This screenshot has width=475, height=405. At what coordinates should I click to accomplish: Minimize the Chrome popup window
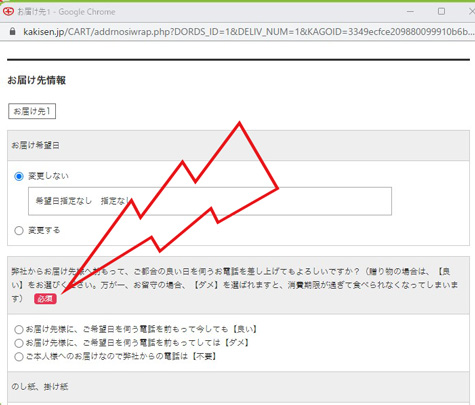[410, 12]
